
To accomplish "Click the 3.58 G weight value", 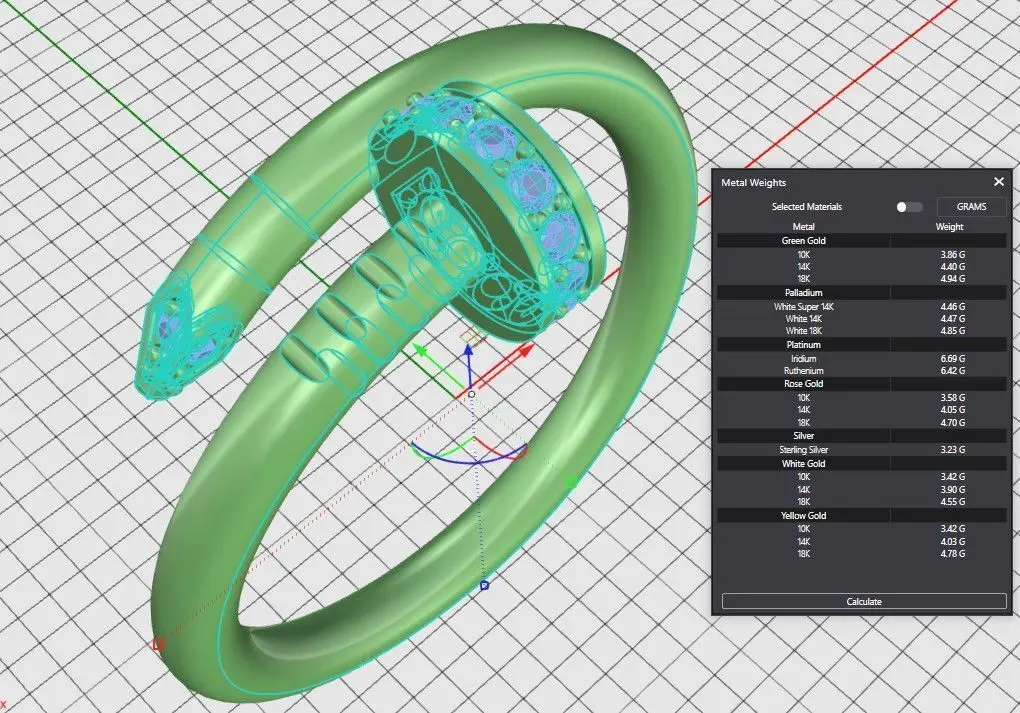I will (x=952, y=397).
